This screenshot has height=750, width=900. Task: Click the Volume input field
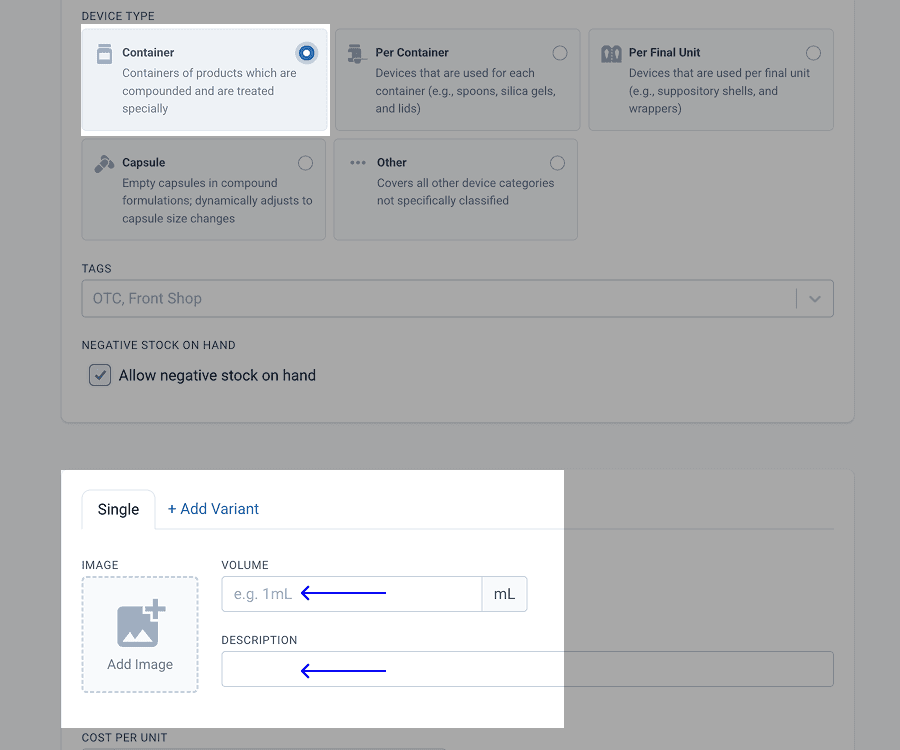351,594
